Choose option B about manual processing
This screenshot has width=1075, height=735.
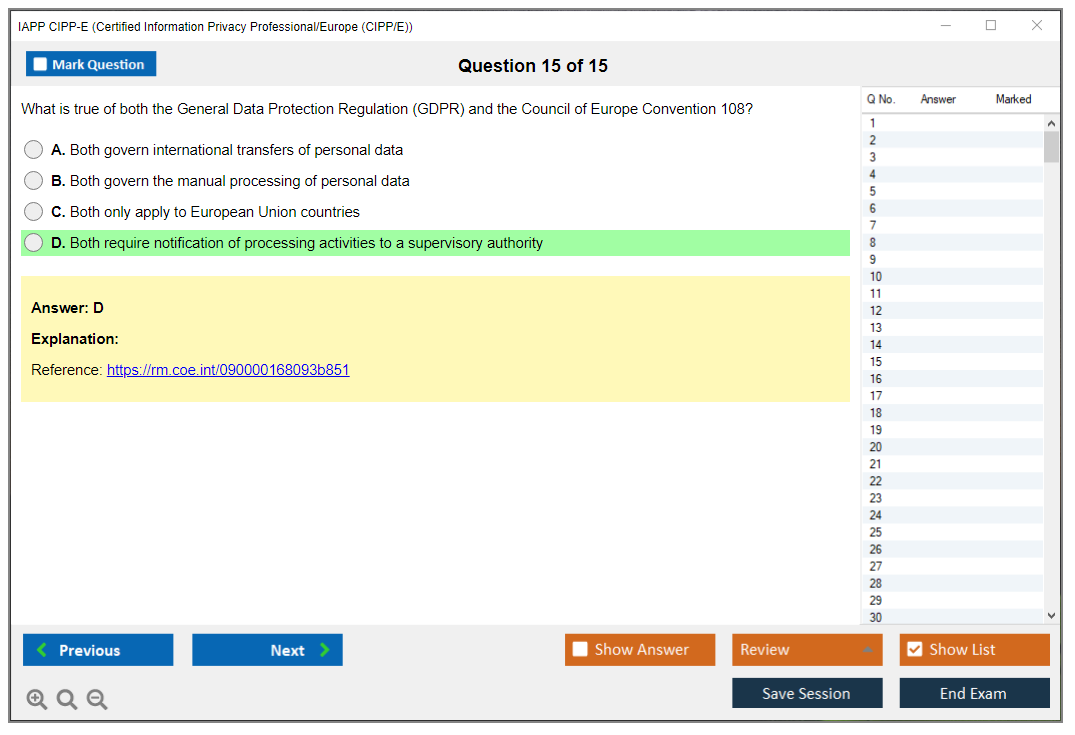click(x=34, y=181)
